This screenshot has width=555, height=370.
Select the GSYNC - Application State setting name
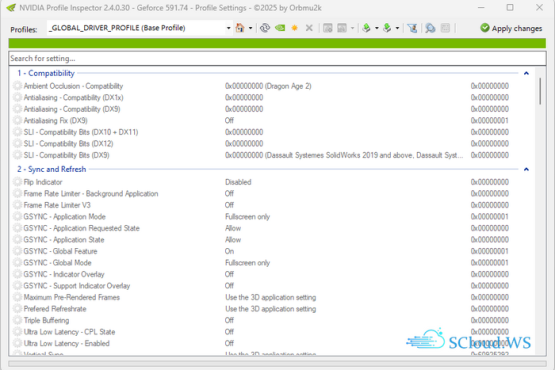point(64,240)
